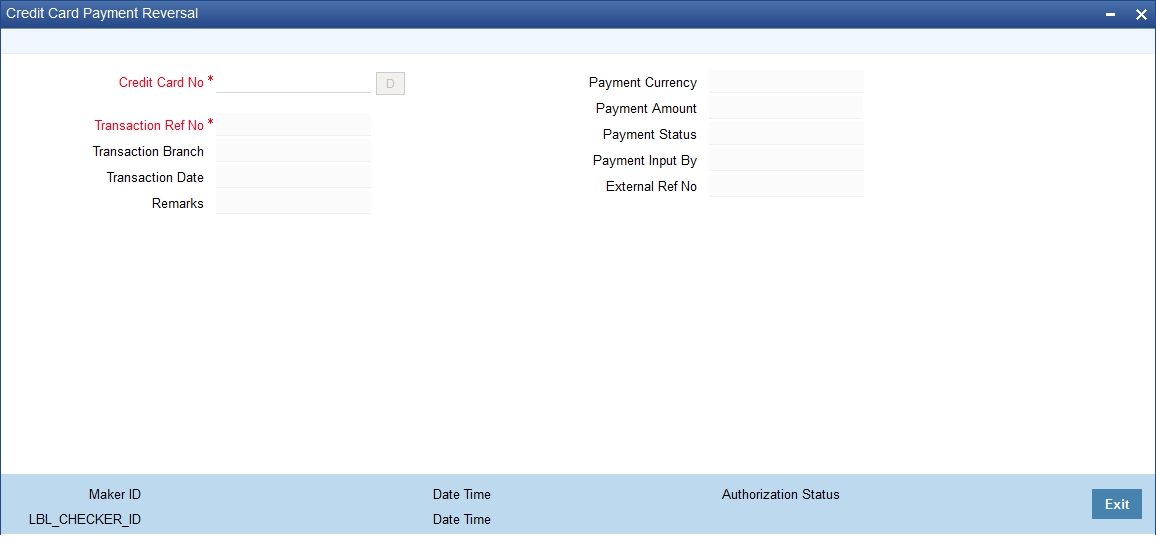This screenshot has height=541, width=1156.
Task: Click the External Ref No field
Action: 786,186
